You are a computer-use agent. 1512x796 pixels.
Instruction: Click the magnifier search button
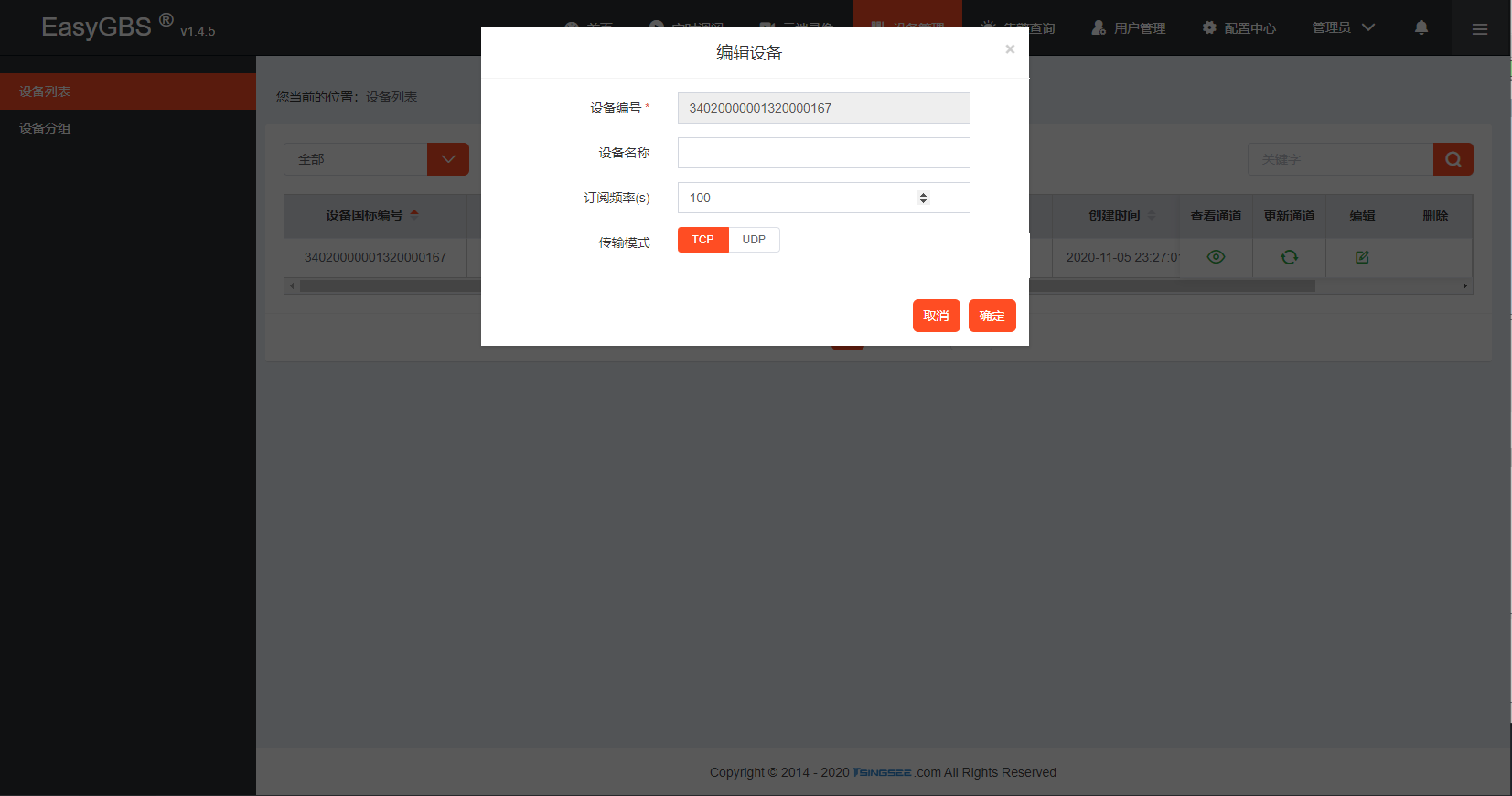tap(1453, 159)
